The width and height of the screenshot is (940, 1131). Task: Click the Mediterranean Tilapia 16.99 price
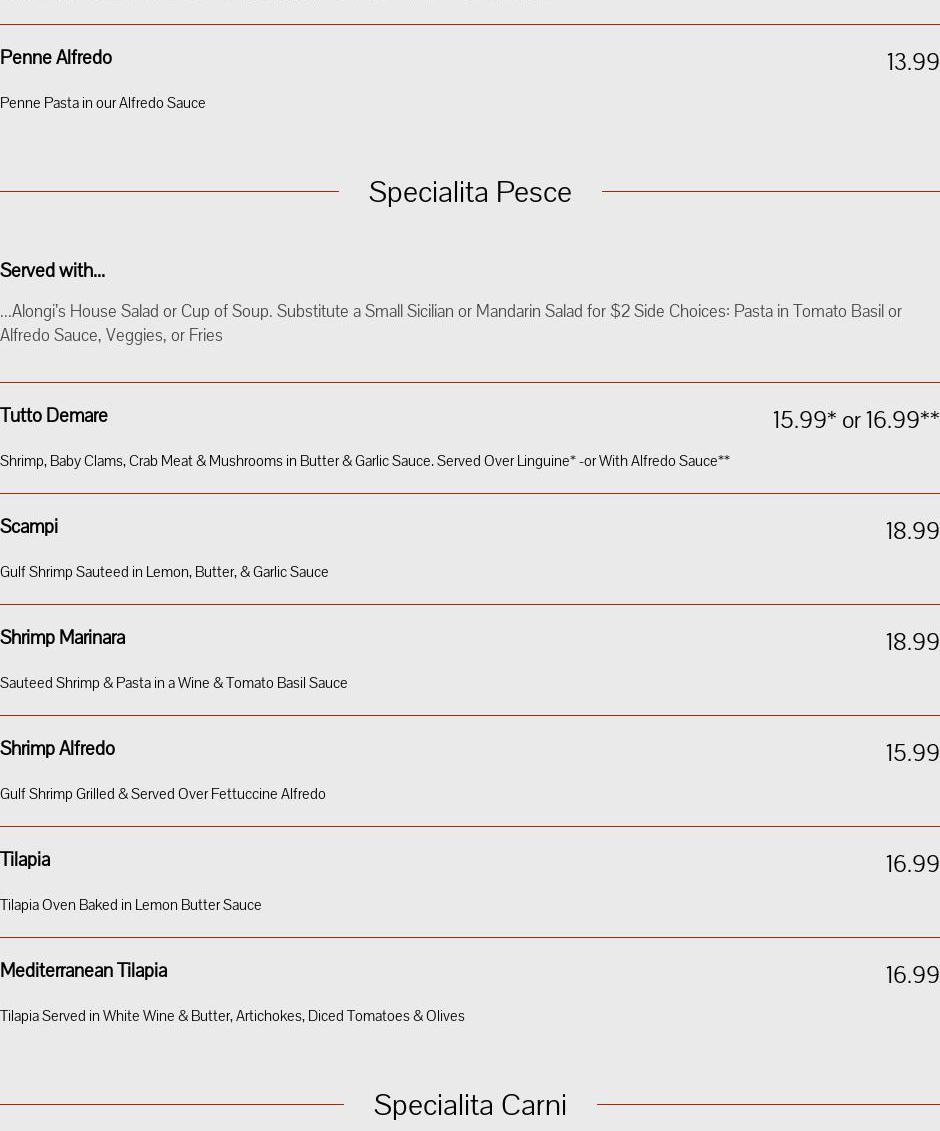(x=912, y=975)
